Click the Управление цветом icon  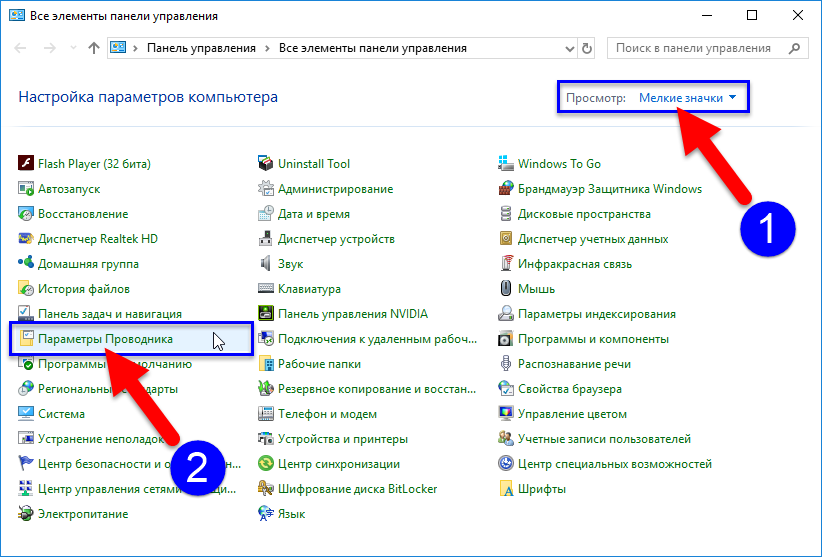click(x=506, y=414)
